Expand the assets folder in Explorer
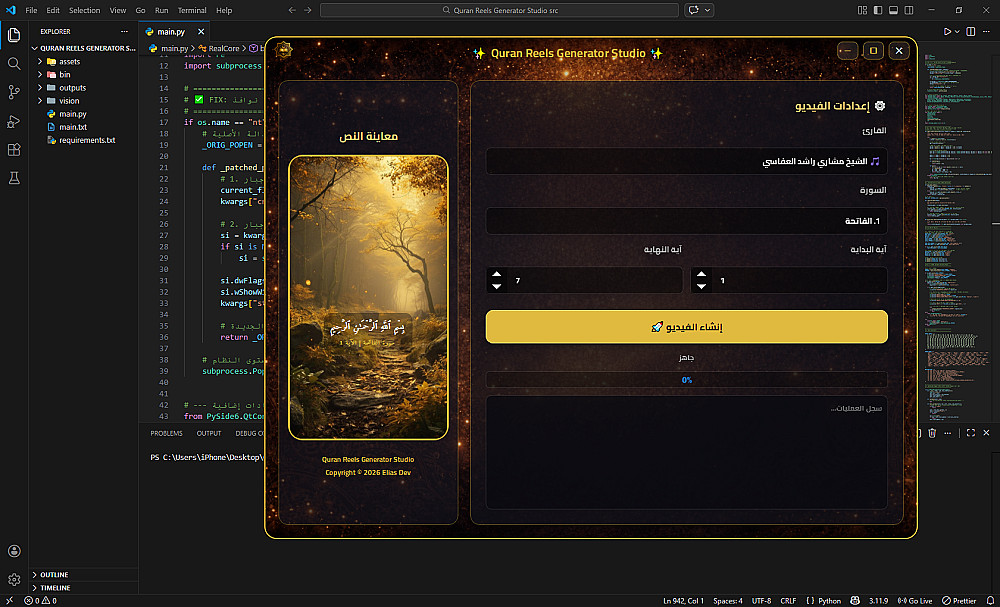Viewport: 1000px width, 607px height. 70,61
